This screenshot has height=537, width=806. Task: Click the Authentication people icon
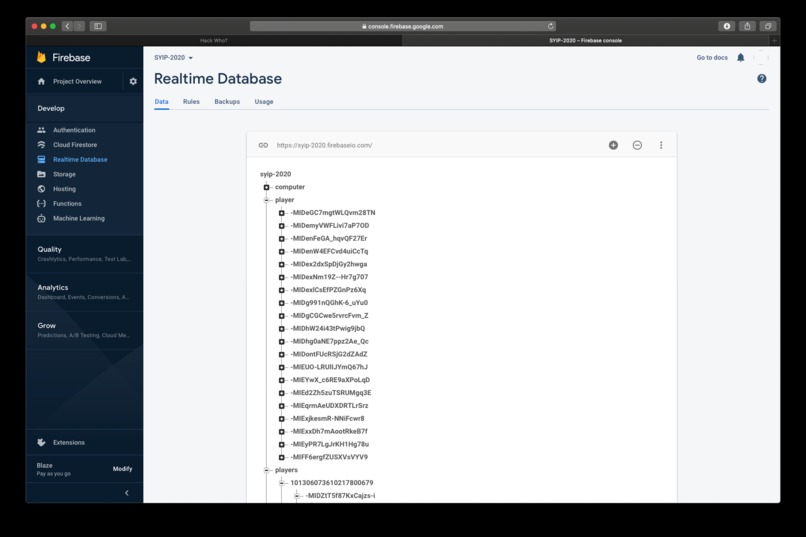(x=42, y=130)
